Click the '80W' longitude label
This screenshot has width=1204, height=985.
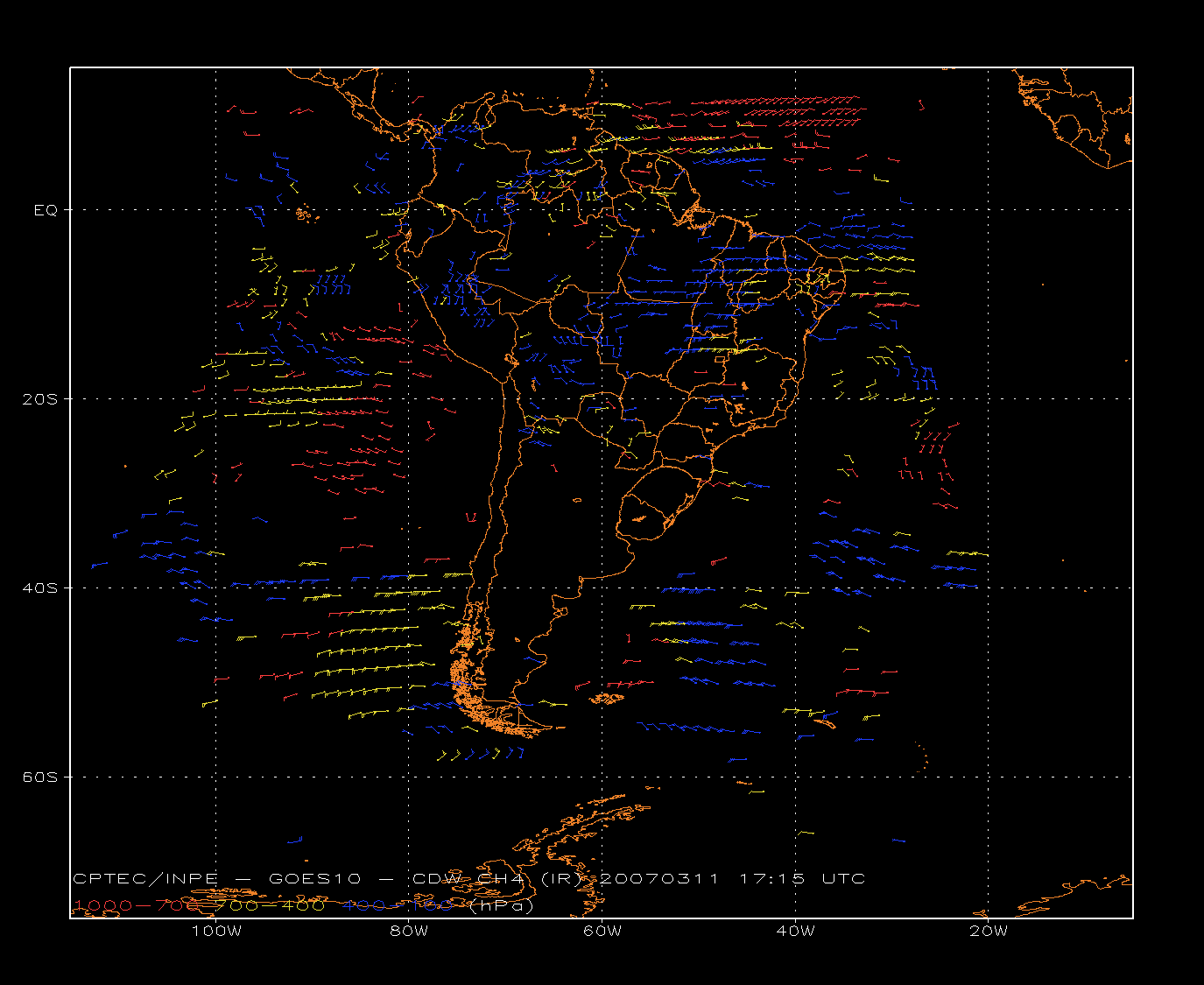coord(409,931)
